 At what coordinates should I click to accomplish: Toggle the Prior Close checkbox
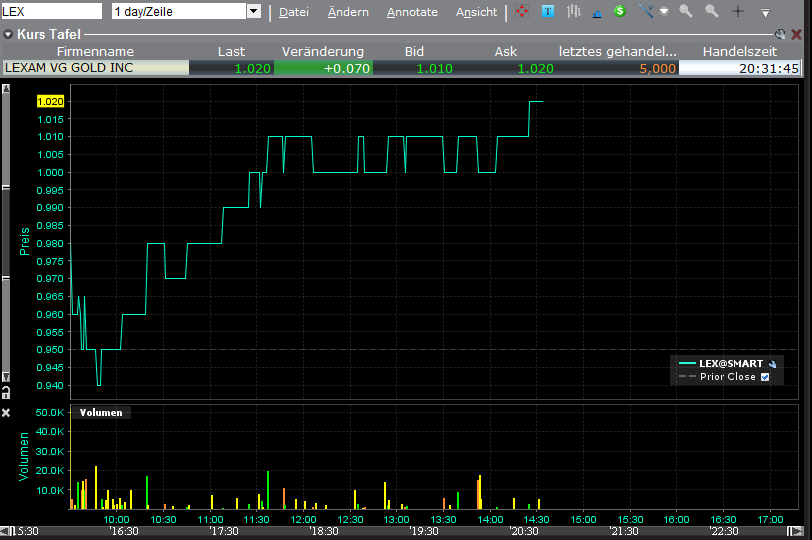point(765,377)
